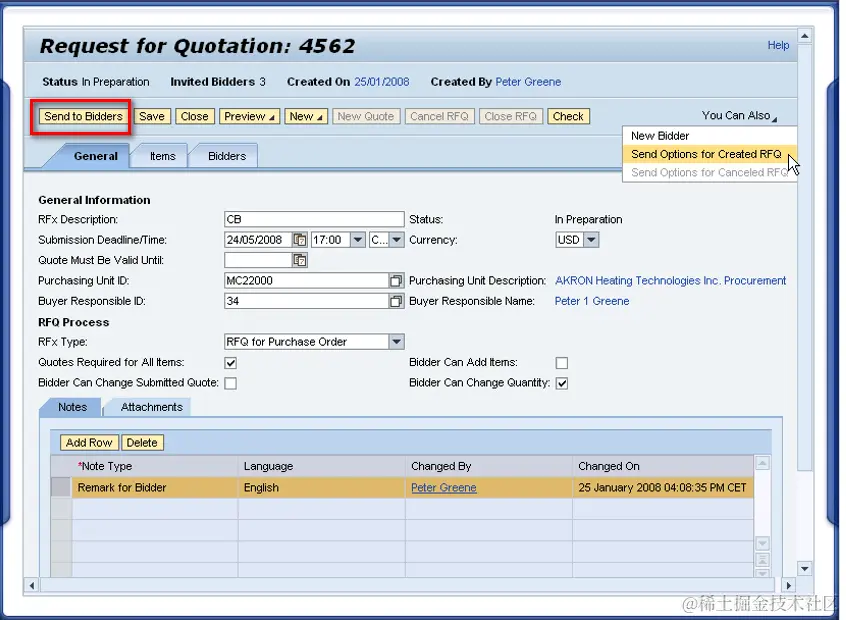Delete the selected note row
This screenshot has height=620, width=846.
pos(142,442)
